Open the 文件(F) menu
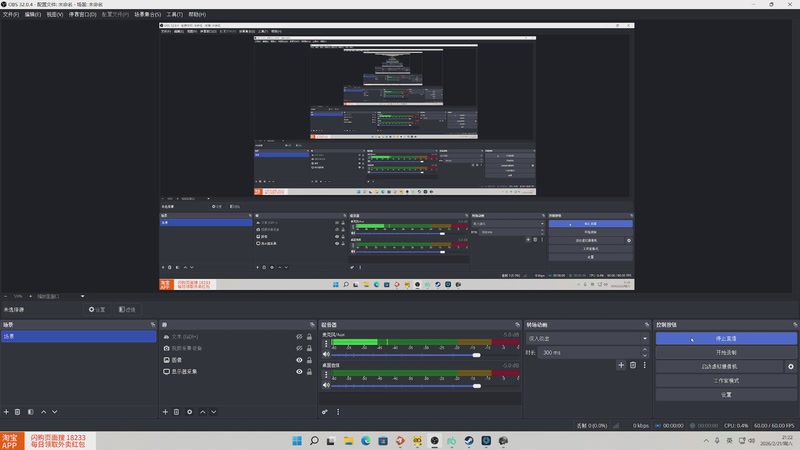Image resolution: width=800 pixels, height=450 pixels. (x=11, y=14)
